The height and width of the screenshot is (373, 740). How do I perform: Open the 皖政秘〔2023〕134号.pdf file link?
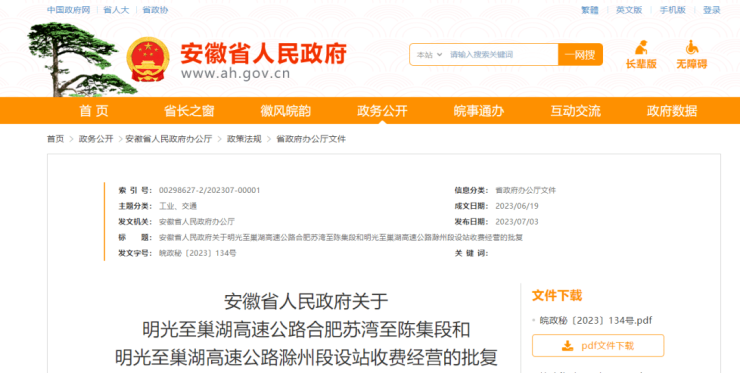click(596, 321)
